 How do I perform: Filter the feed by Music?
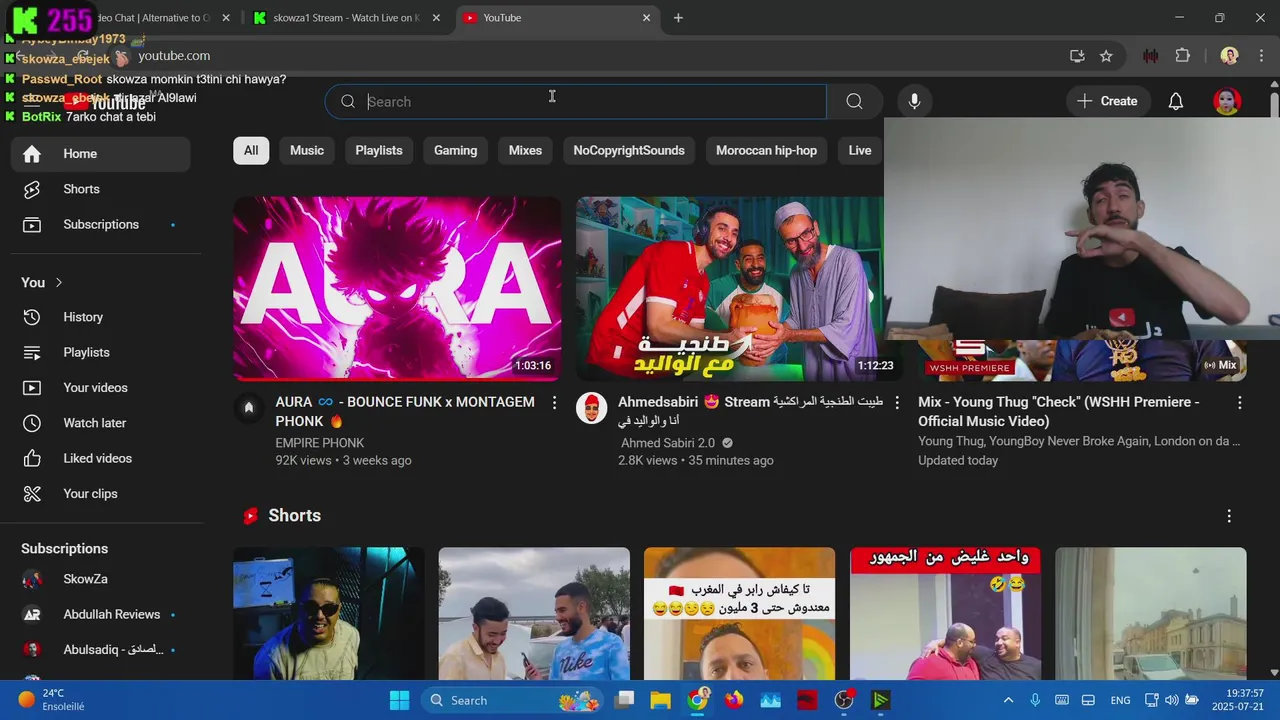(x=307, y=150)
